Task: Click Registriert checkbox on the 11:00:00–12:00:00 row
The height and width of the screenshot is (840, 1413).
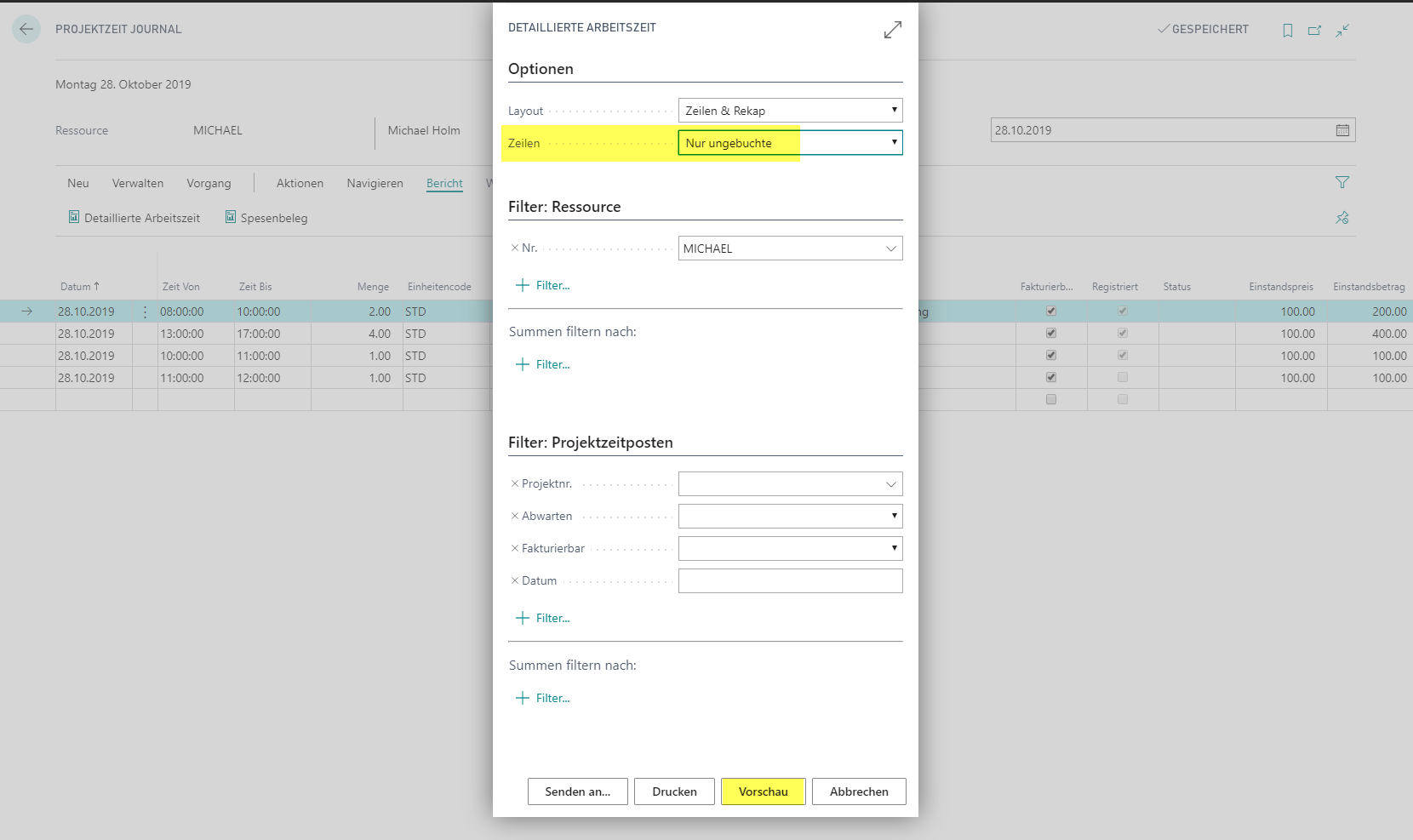Action: (x=1123, y=378)
